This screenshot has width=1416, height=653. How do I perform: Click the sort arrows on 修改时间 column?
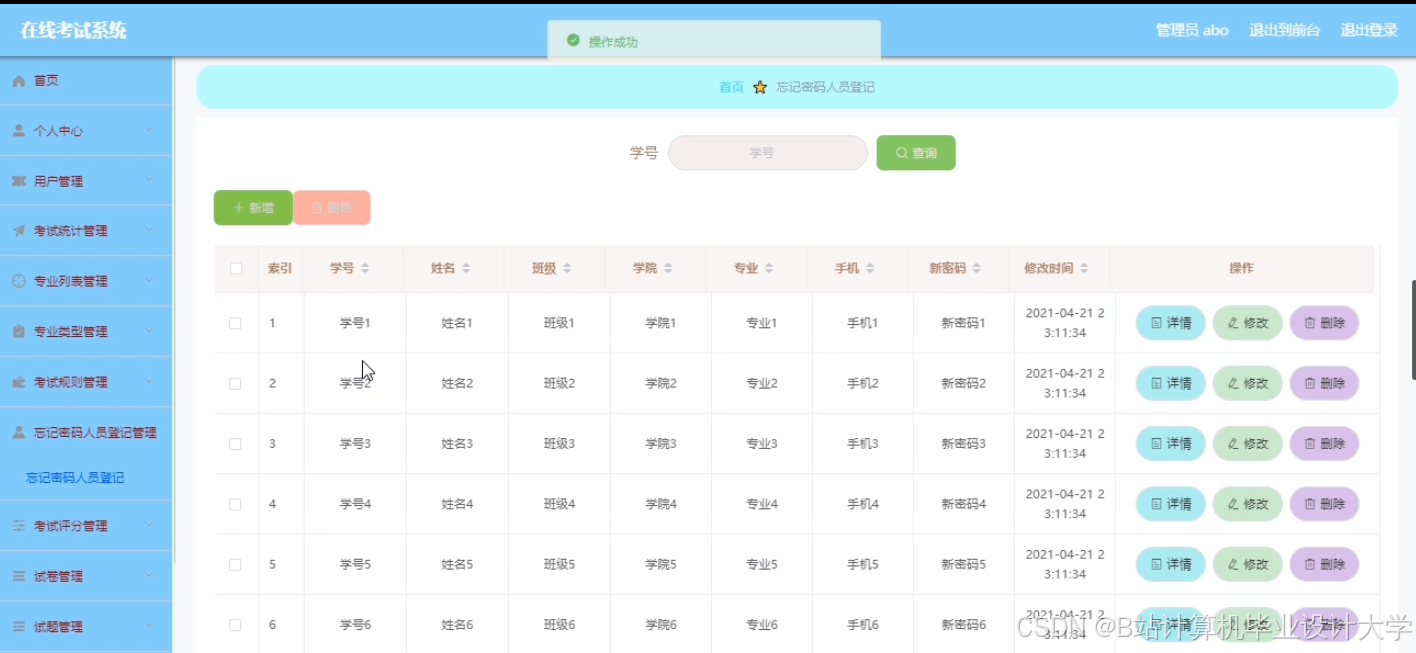(x=1084, y=269)
